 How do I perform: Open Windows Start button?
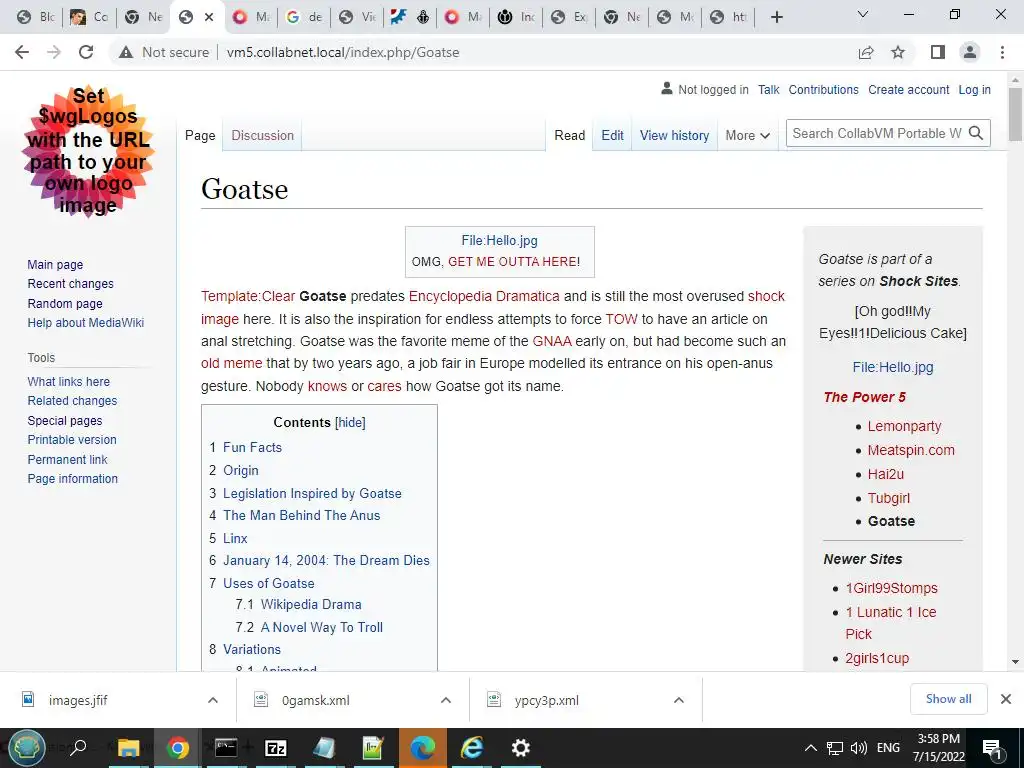(27, 748)
